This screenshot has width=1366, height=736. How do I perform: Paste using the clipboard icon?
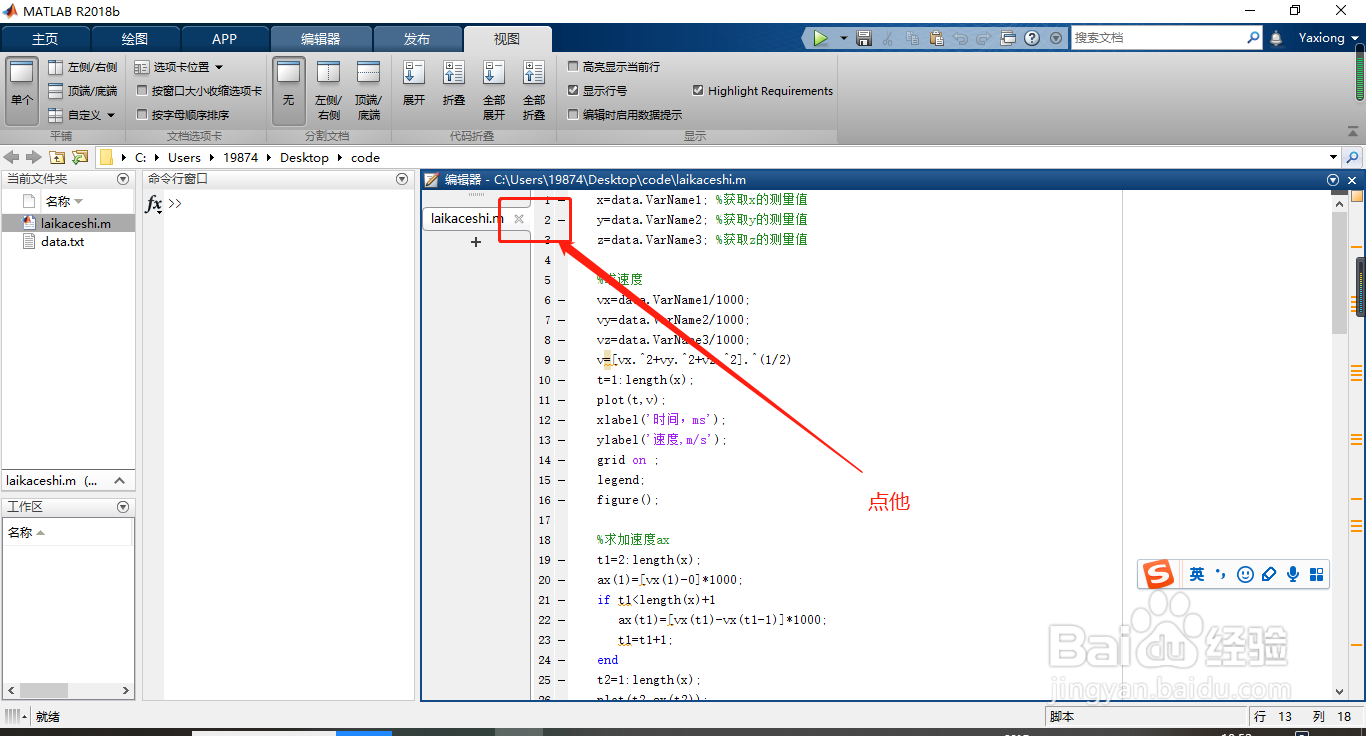coord(936,38)
